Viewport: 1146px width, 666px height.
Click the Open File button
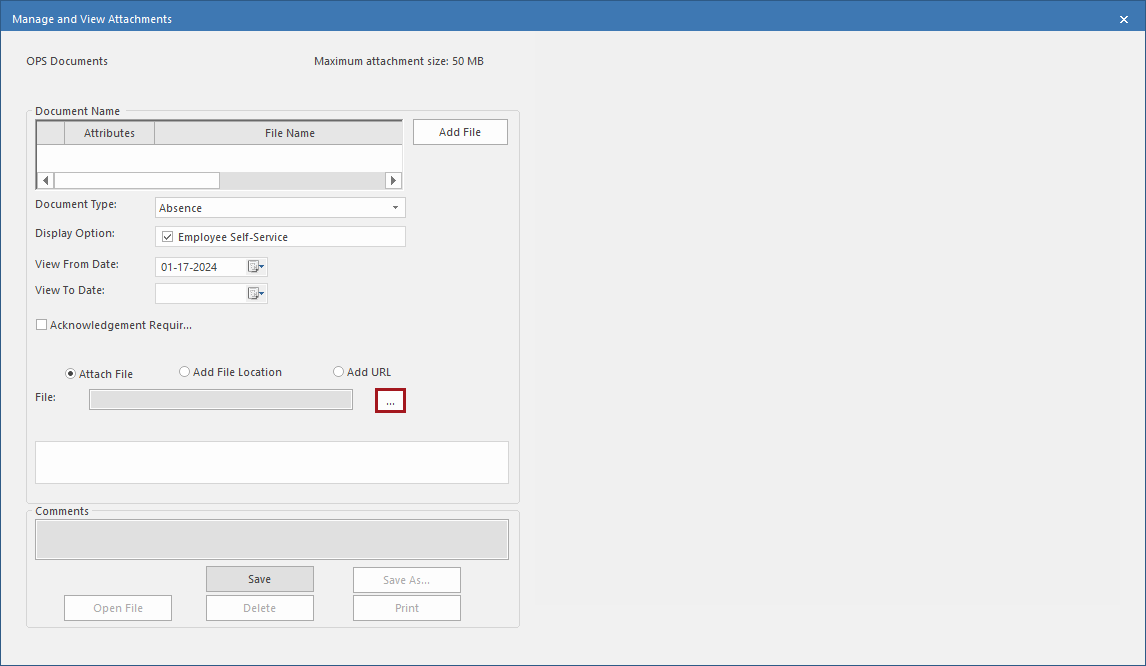(x=117, y=607)
